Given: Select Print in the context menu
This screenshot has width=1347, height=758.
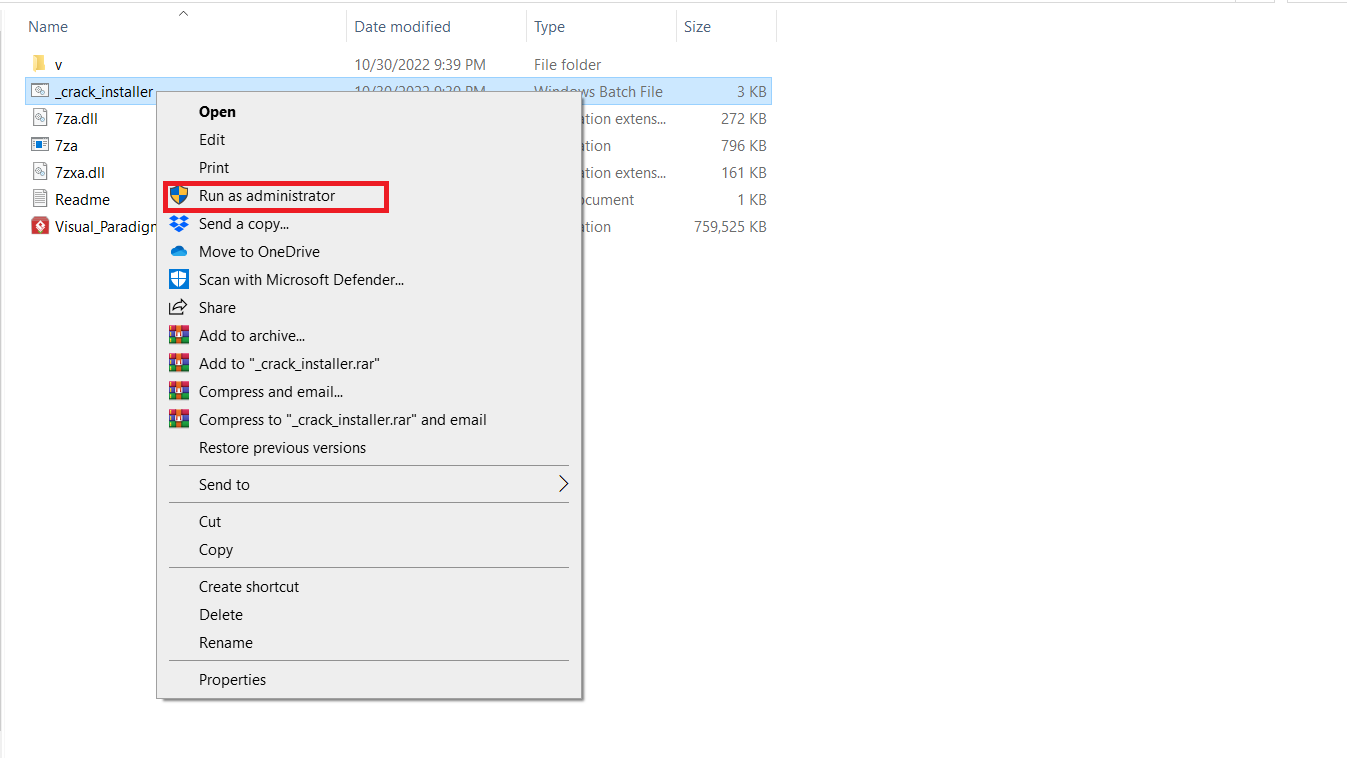Looking at the screenshot, I should (369, 168).
